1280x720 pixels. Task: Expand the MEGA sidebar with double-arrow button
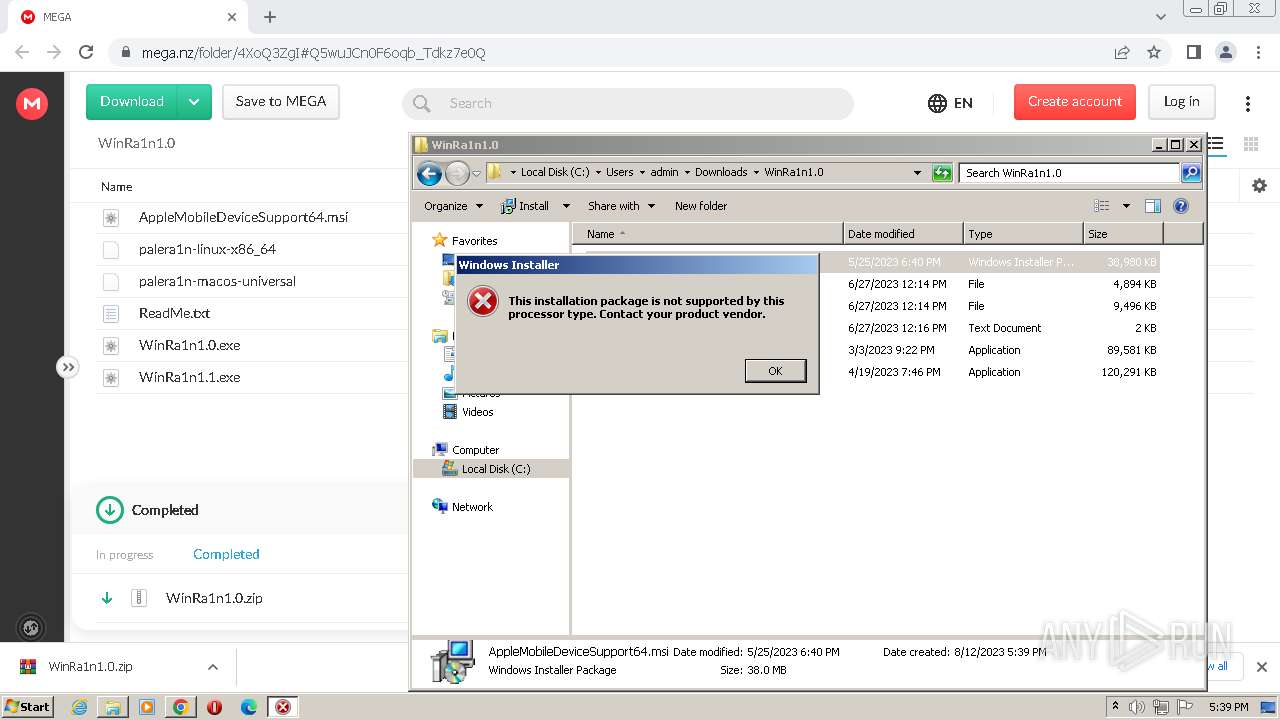[67, 367]
